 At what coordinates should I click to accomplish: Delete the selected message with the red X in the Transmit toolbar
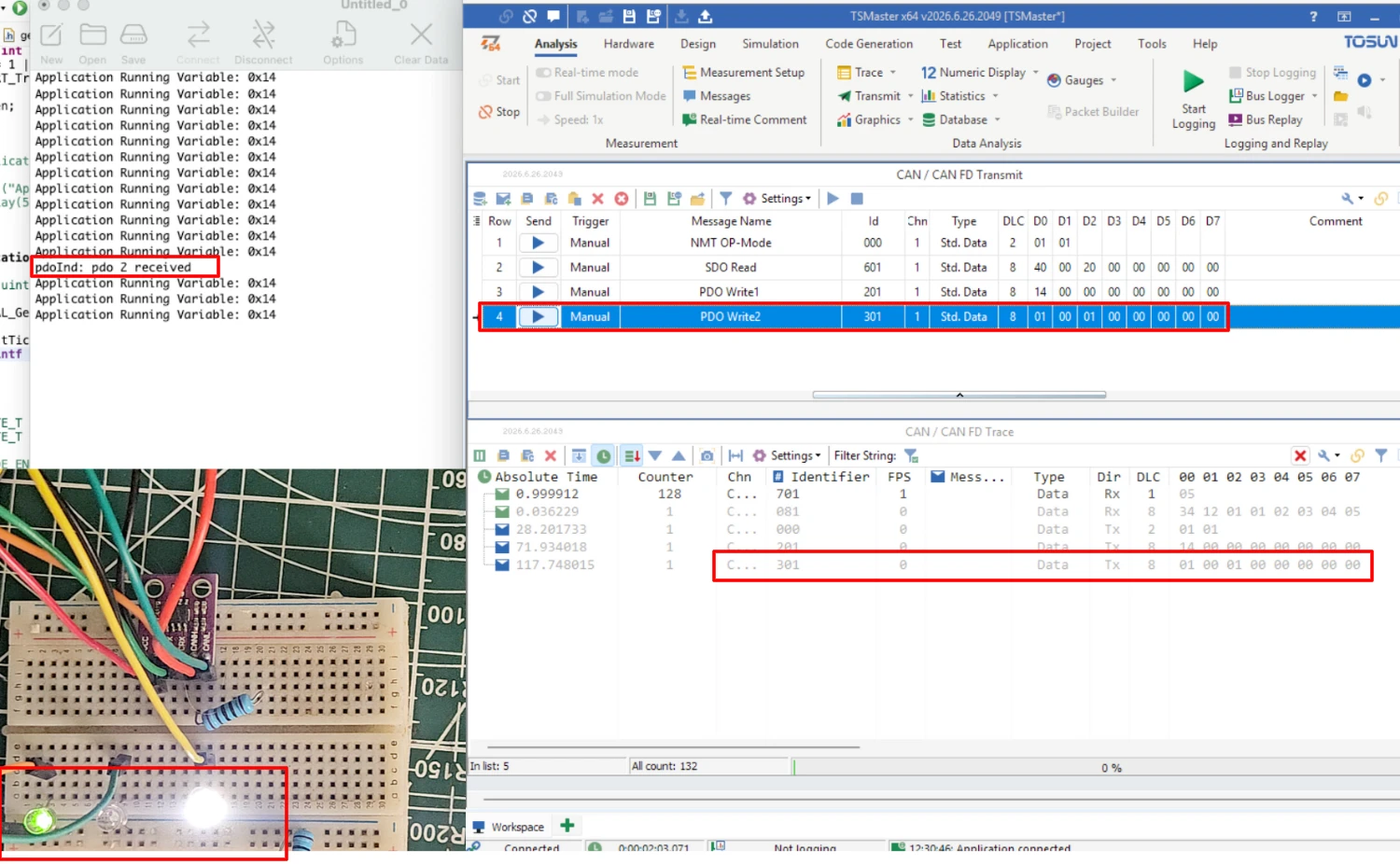tap(597, 199)
